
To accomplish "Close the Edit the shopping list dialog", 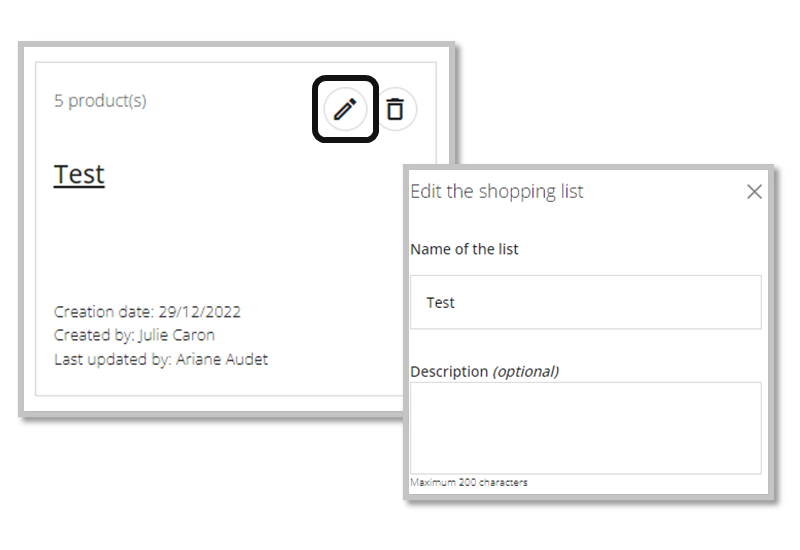I will point(754,191).
